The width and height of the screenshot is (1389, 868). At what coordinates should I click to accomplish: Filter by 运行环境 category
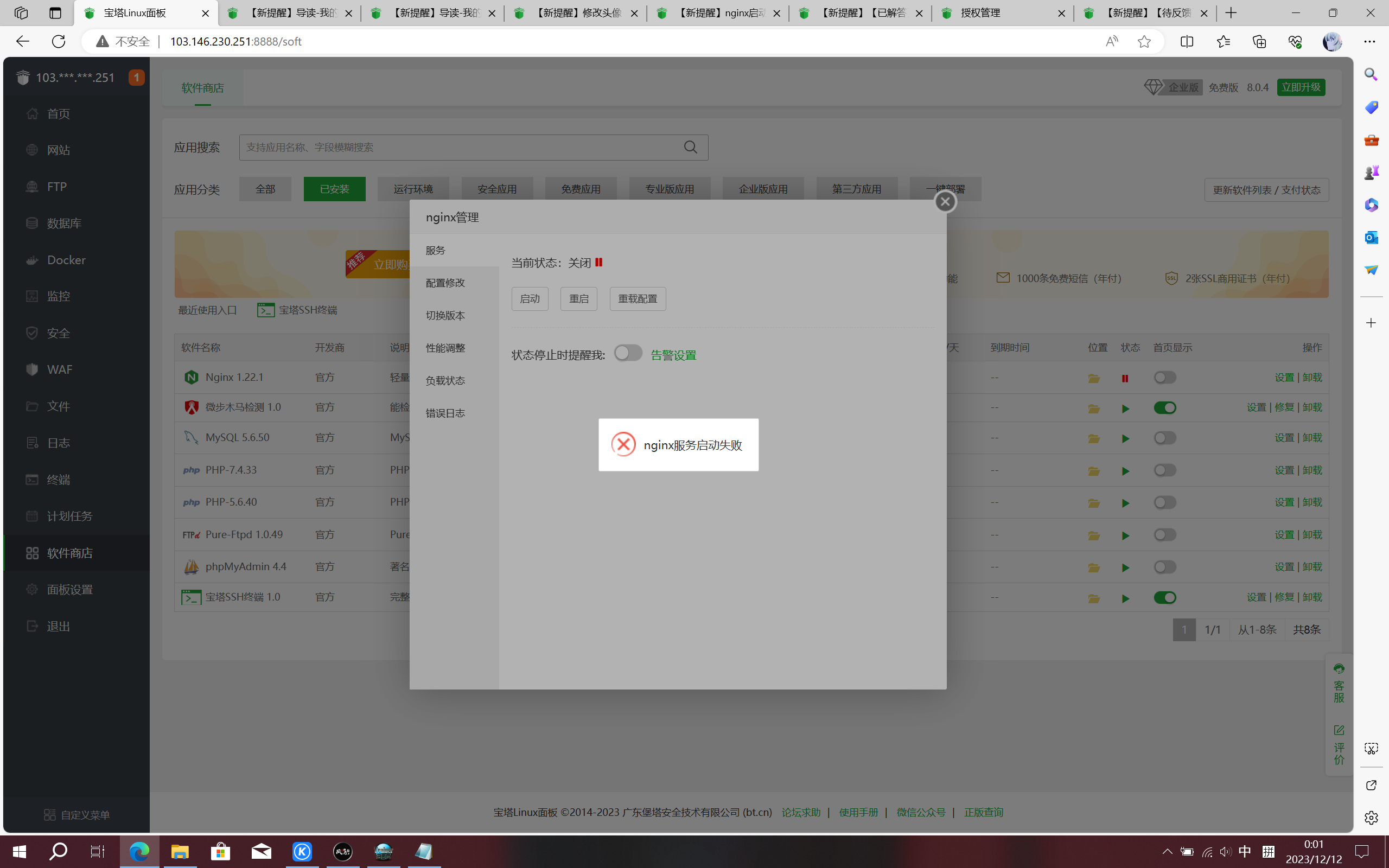pos(413,189)
